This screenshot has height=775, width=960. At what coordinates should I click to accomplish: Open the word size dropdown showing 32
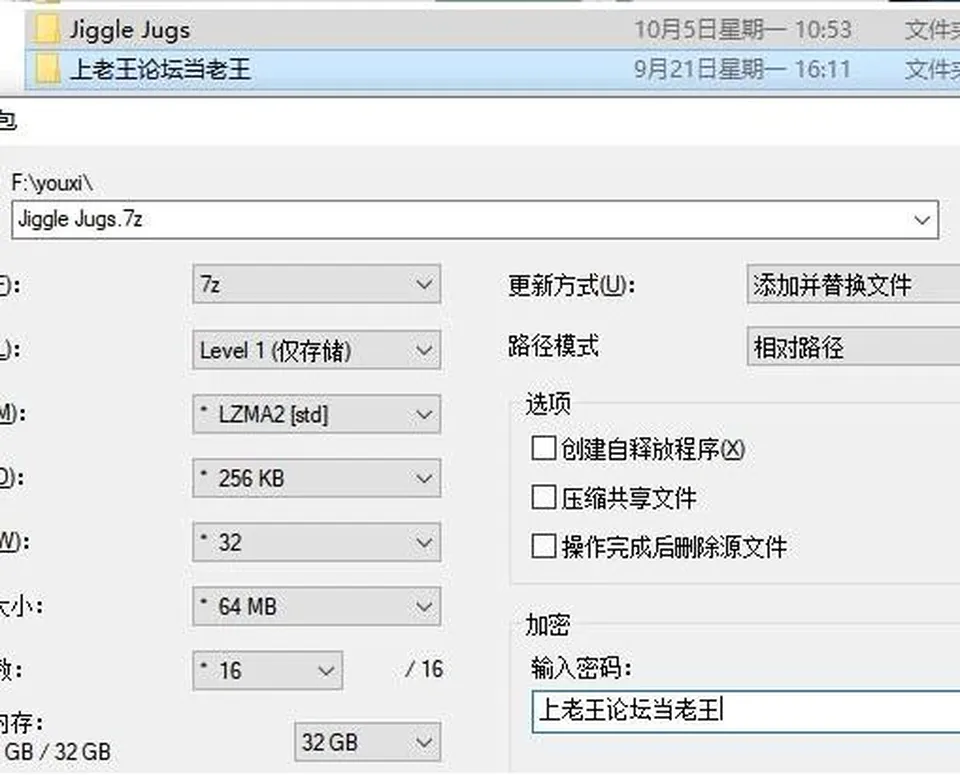317,542
